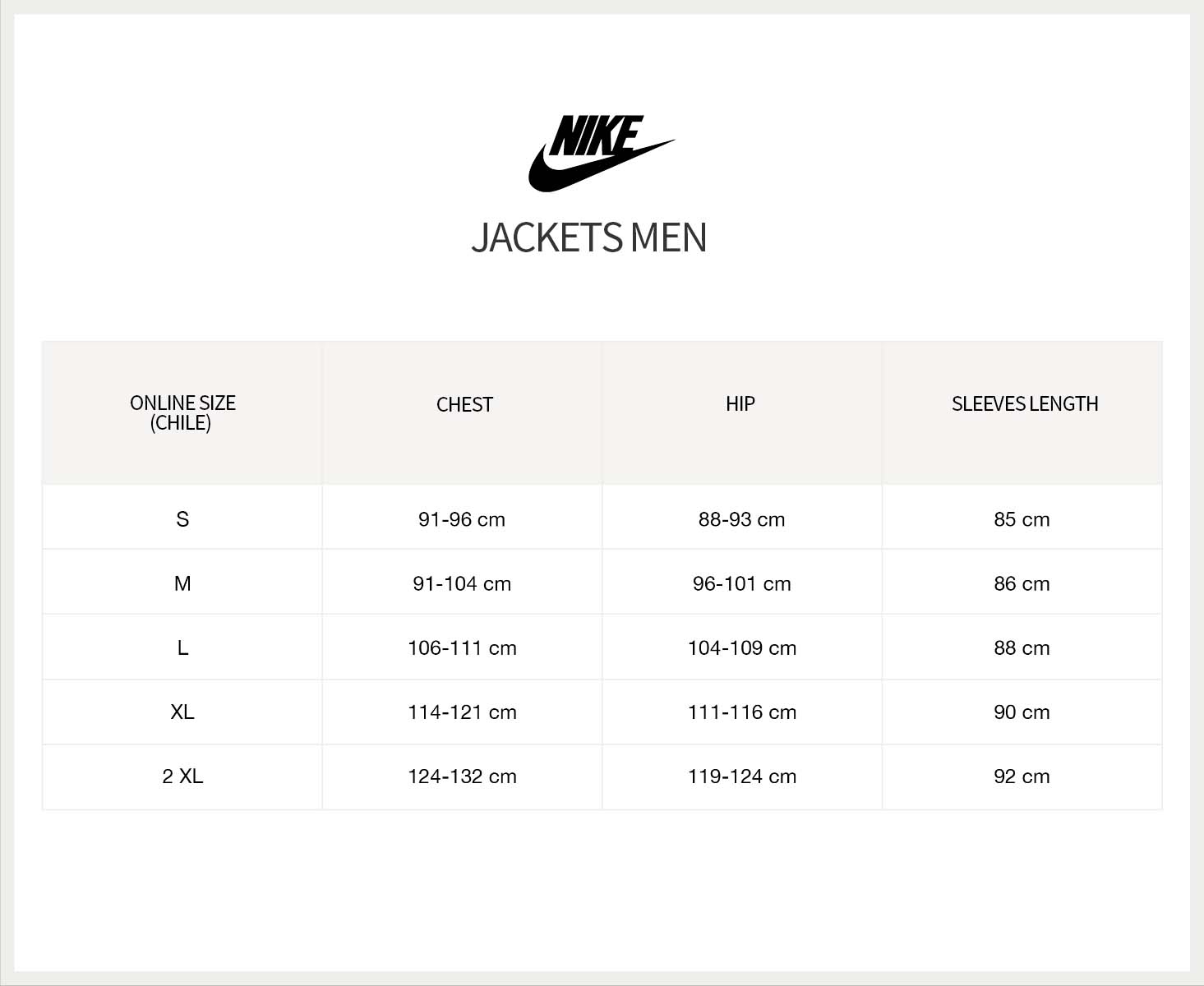Select the 91-104 cm chest cell

click(462, 583)
